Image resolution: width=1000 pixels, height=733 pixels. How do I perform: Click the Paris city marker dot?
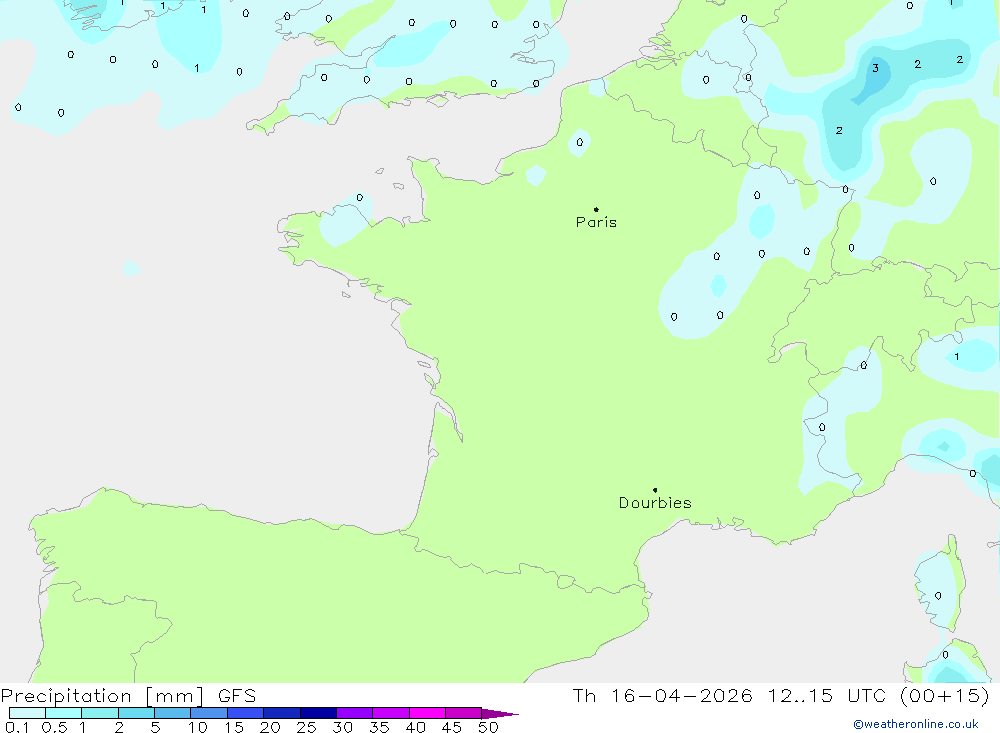coord(596,209)
